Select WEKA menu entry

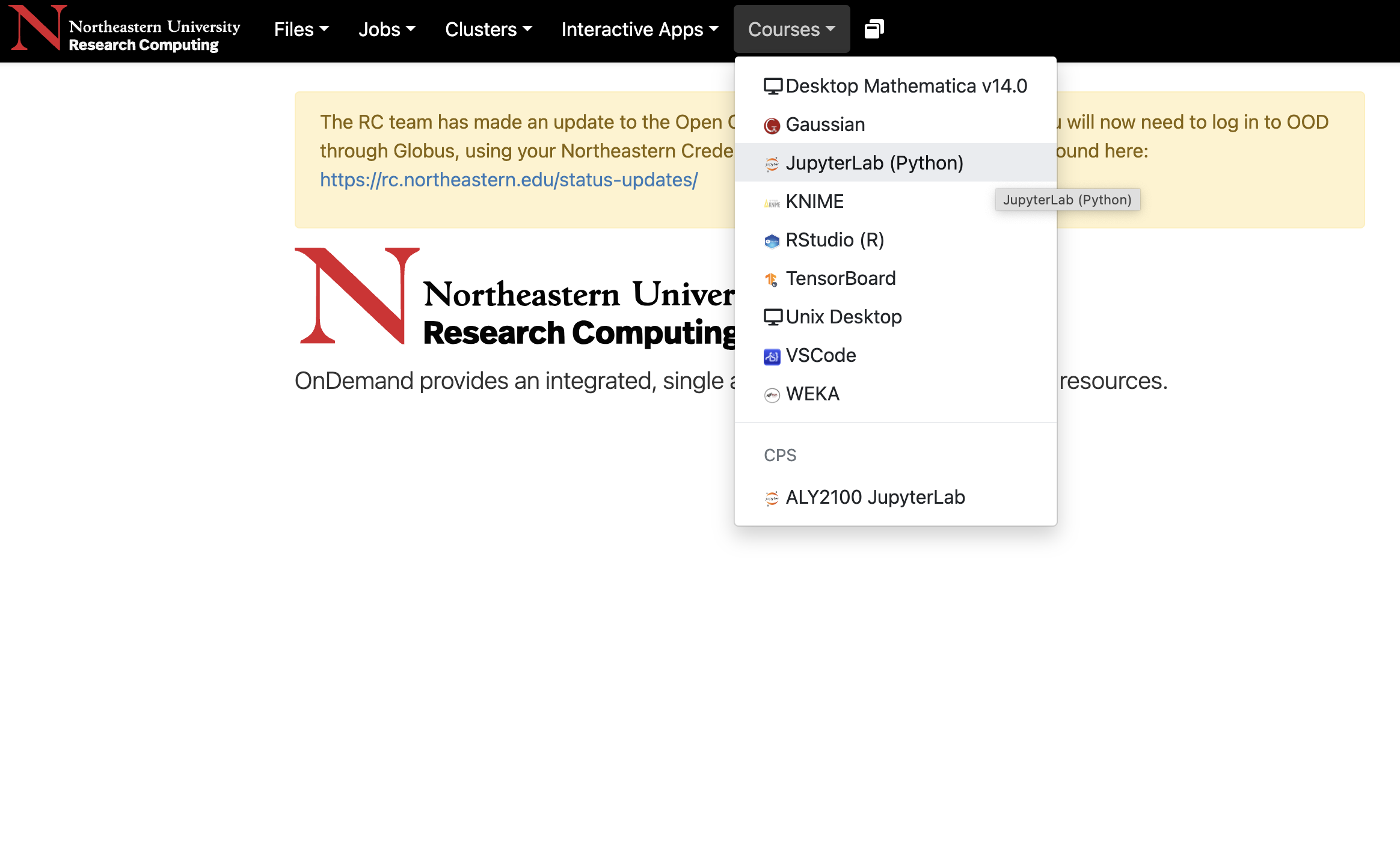point(895,394)
